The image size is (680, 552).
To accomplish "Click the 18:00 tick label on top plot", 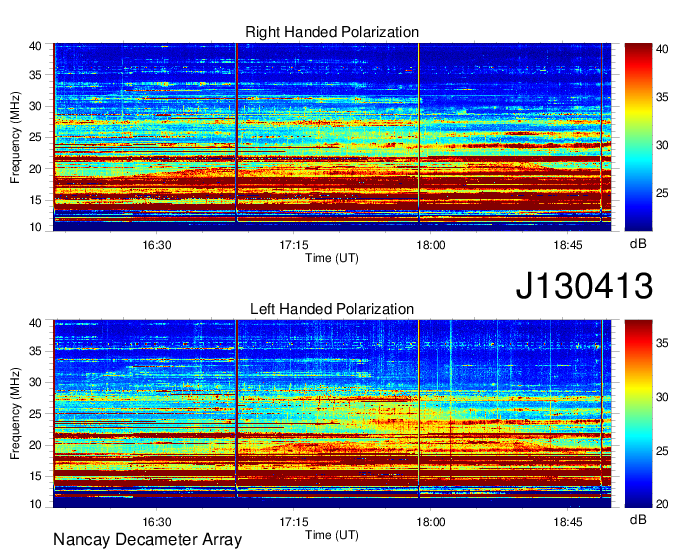I will pyautogui.click(x=431, y=245).
